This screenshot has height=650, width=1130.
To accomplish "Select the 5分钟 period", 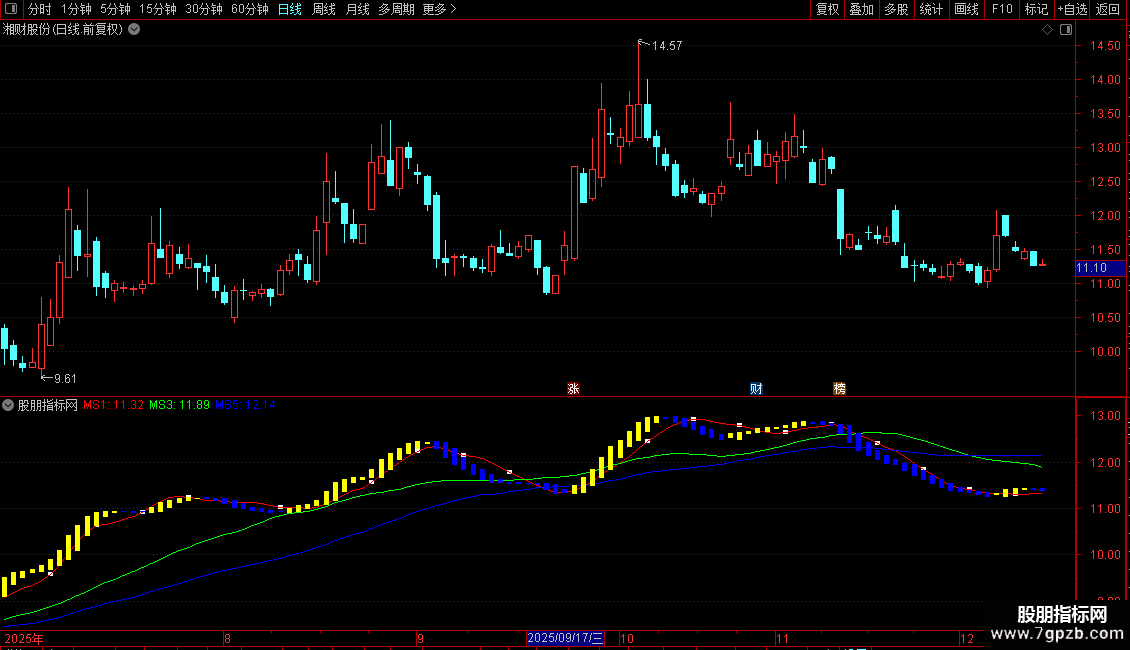I will [115, 9].
